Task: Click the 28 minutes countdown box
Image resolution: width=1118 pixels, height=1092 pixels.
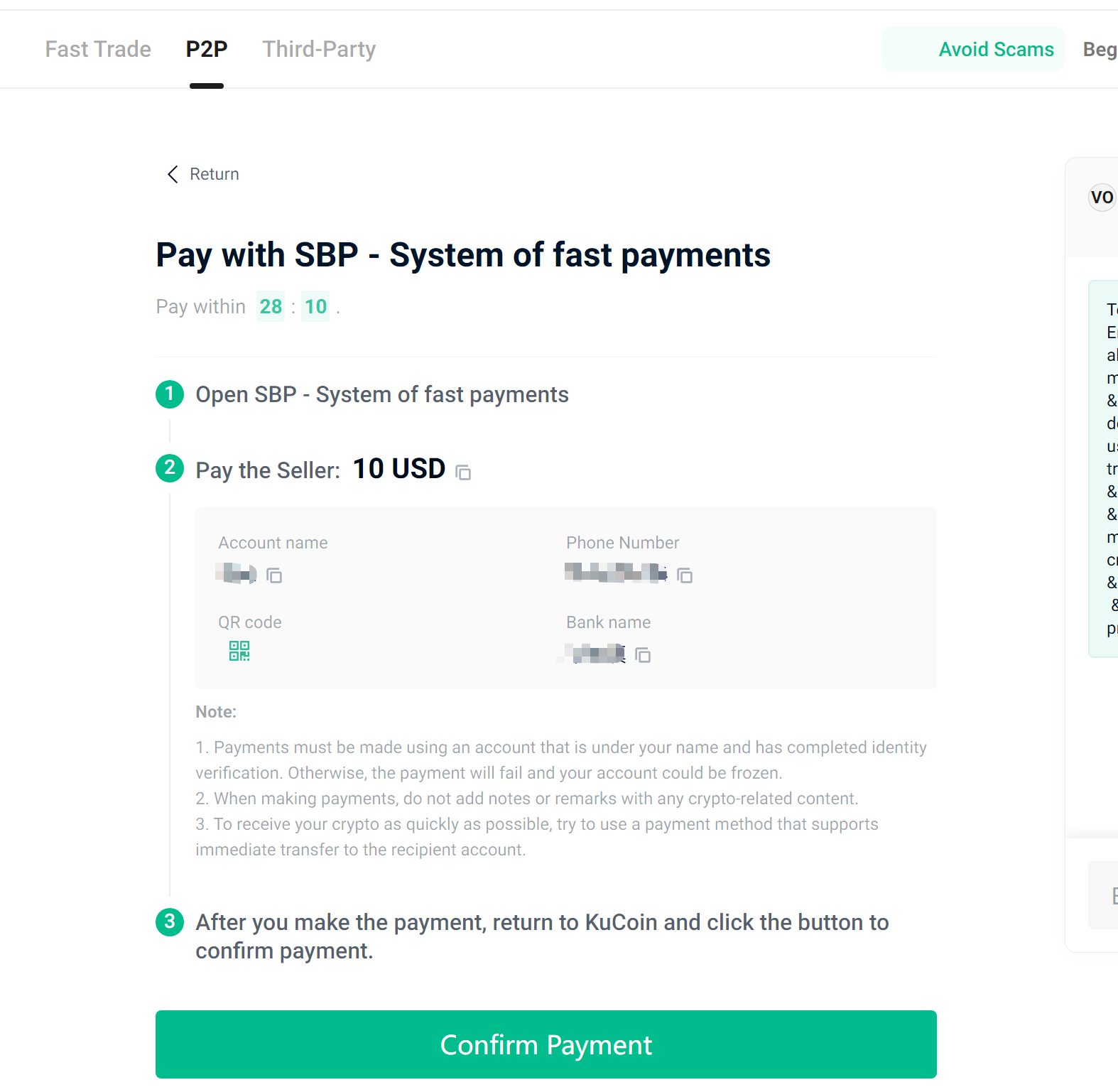Action: 271,306
